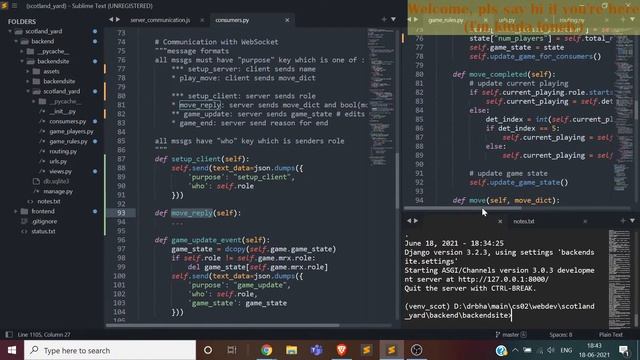Collapse the root scotland_yard folder
Image resolution: width=640 pixels, height=360 pixels.
pos(10,31)
